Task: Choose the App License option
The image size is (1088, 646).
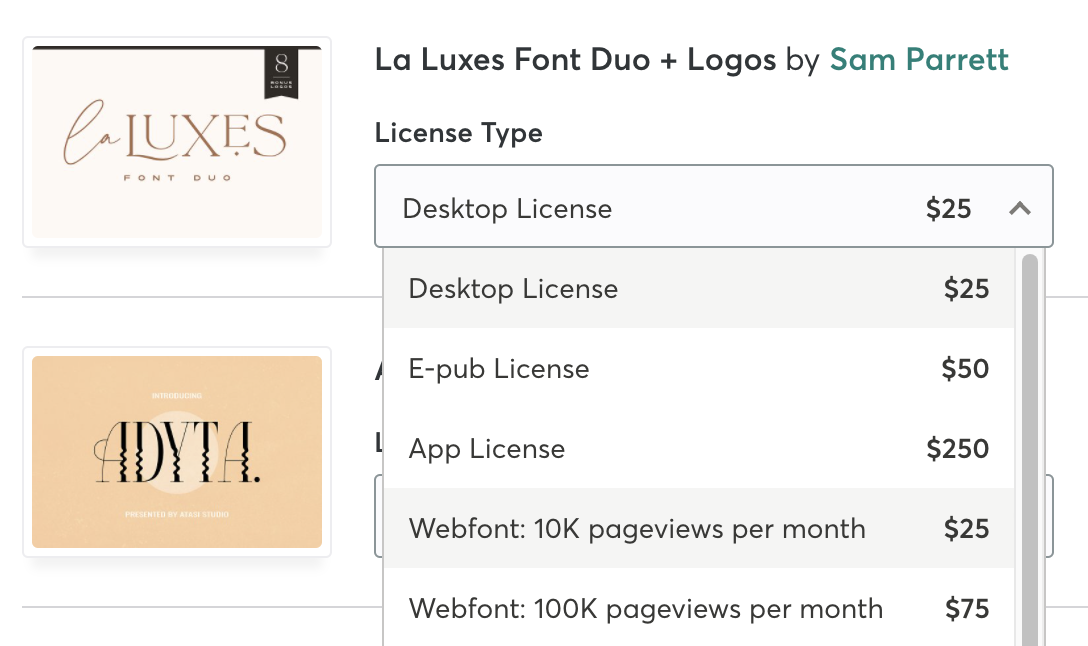Action: click(699, 448)
